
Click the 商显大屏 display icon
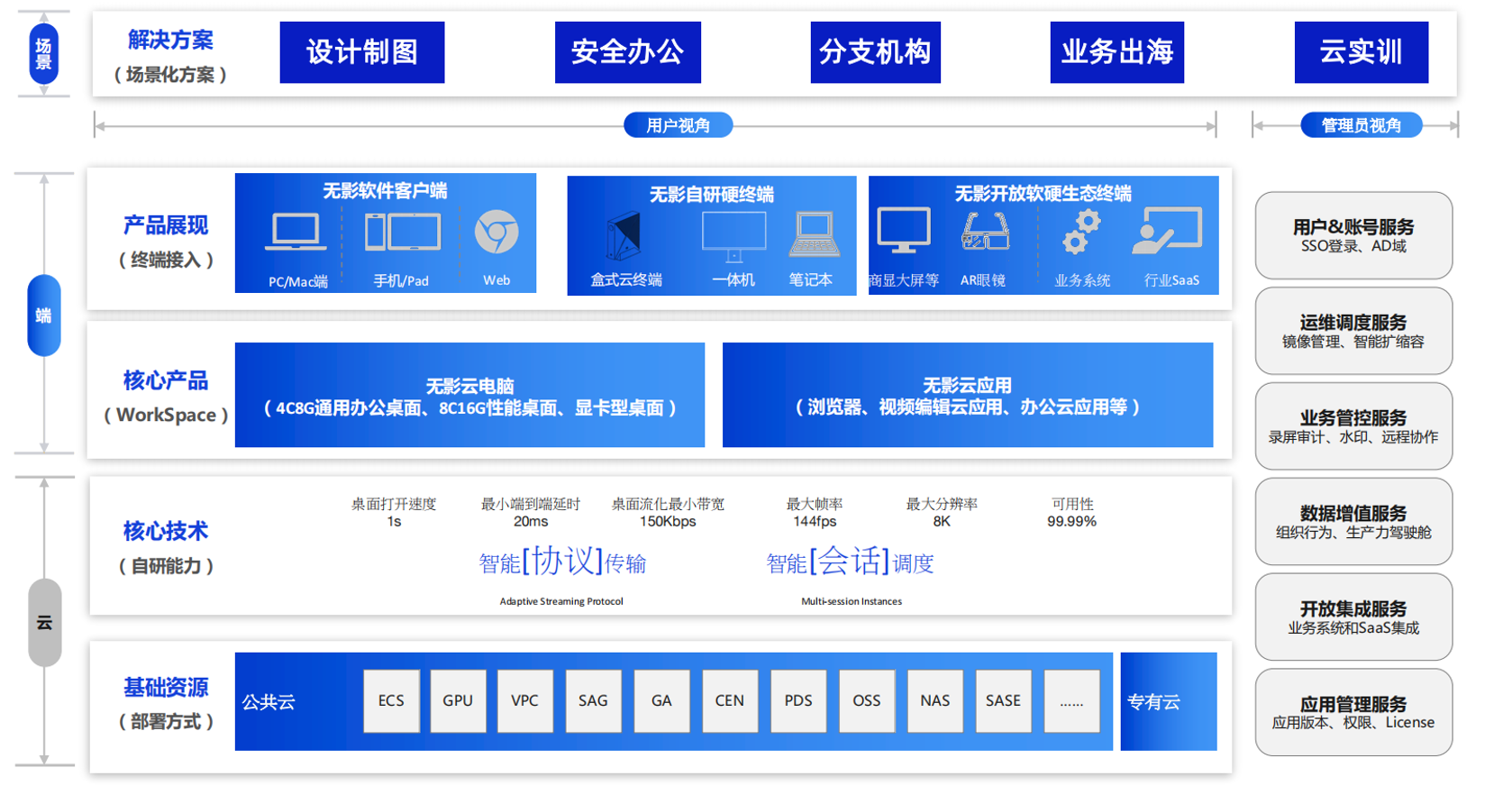click(904, 231)
